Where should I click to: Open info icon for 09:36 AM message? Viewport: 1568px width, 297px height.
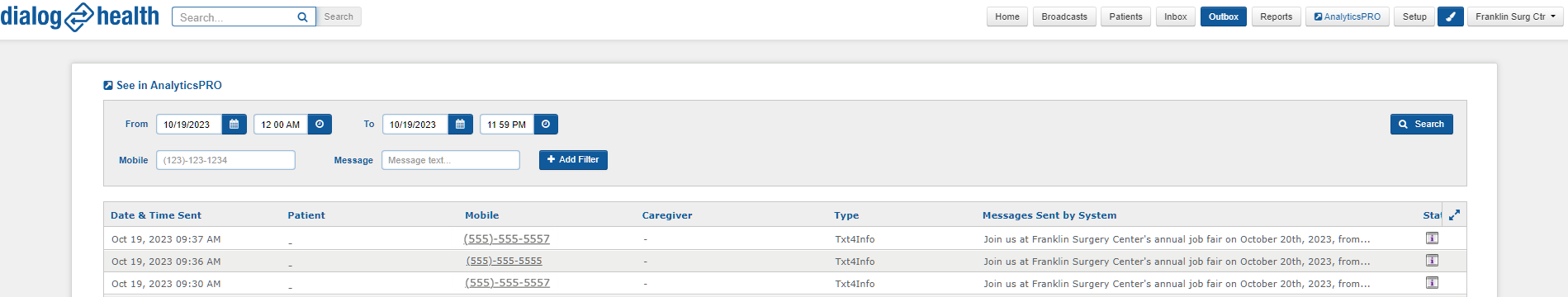click(1432, 261)
